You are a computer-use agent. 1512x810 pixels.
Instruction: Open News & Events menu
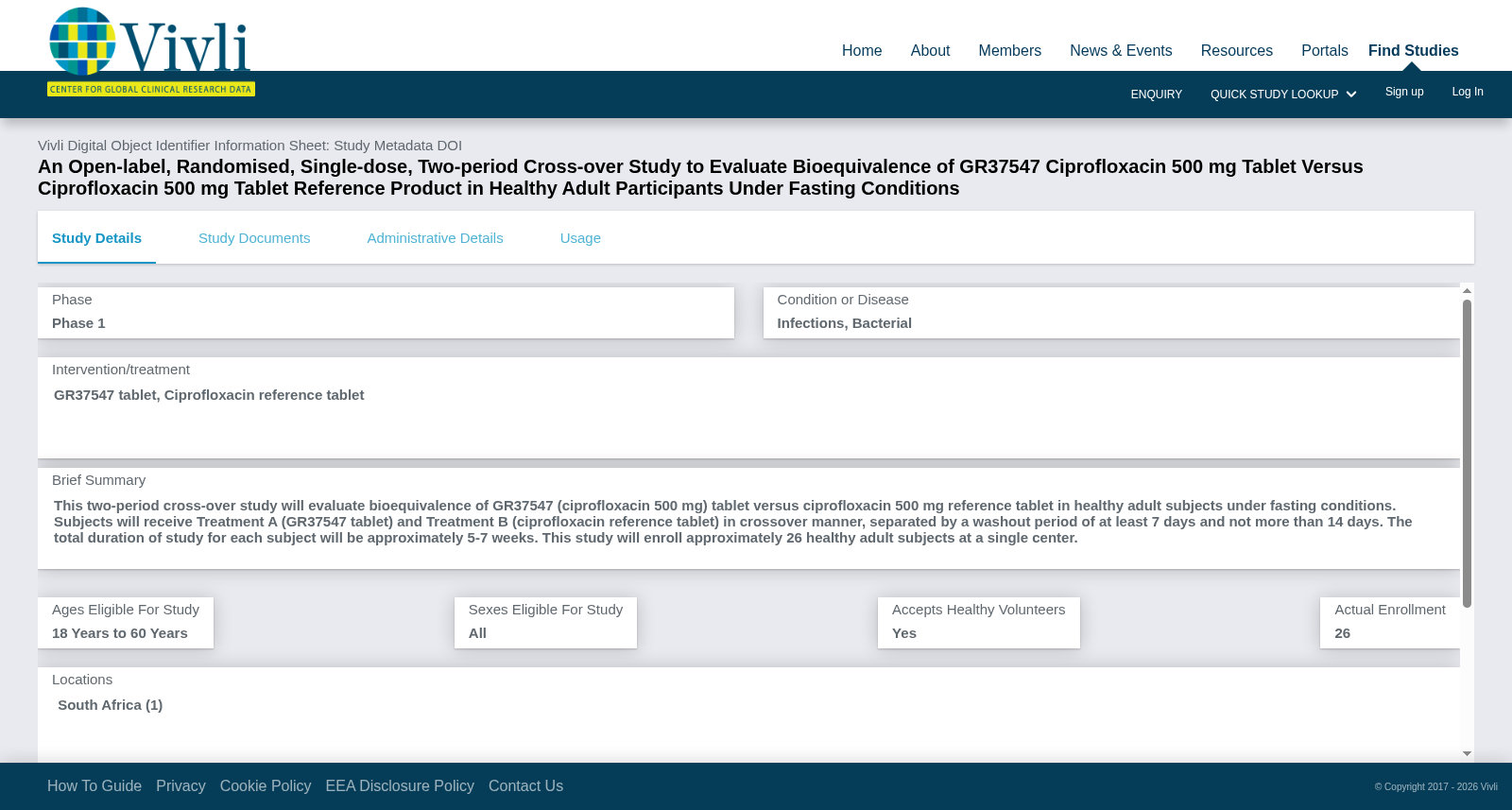pos(1121,51)
